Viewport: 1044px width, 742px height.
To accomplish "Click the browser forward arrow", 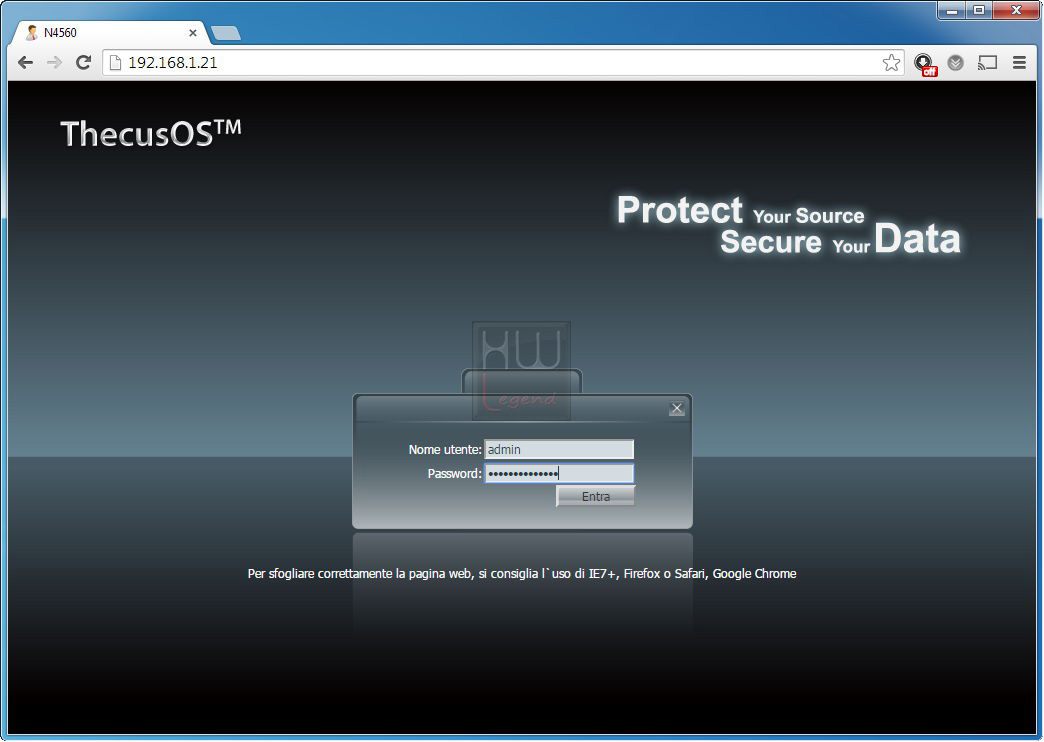I will (x=54, y=63).
